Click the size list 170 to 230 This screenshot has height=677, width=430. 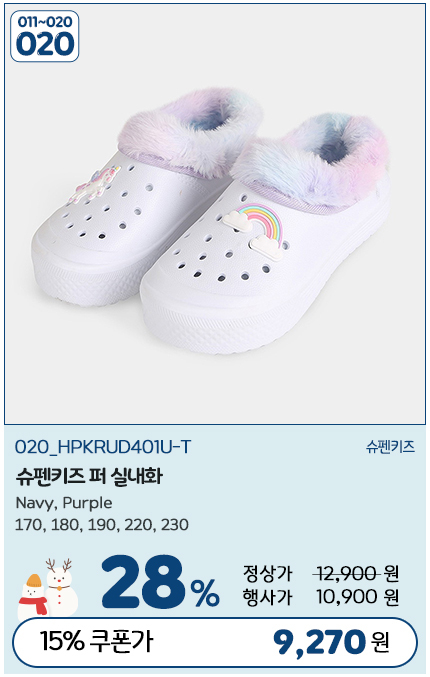tap(102, 525)
